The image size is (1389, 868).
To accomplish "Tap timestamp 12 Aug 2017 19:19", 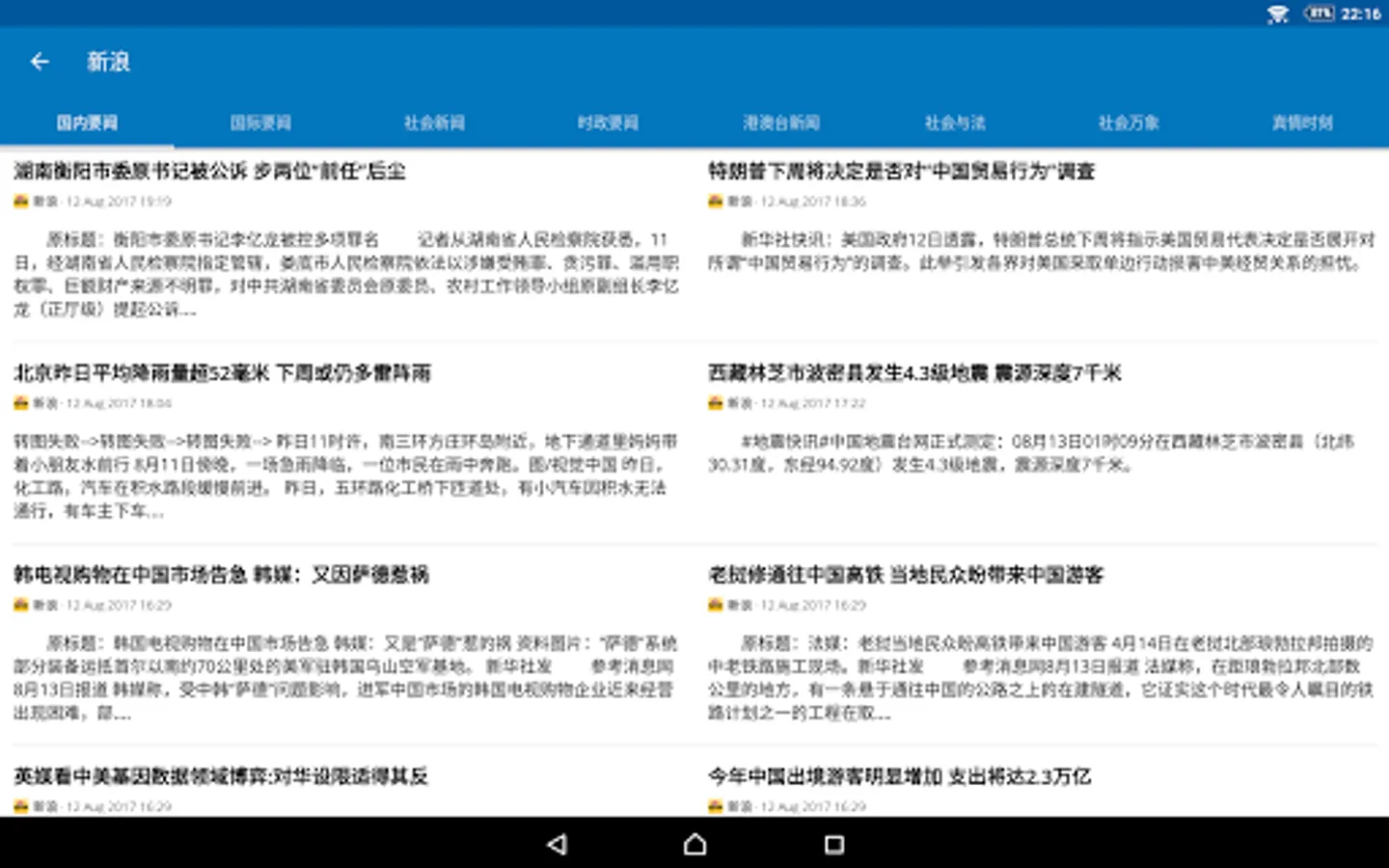I will tap(119, 202).
